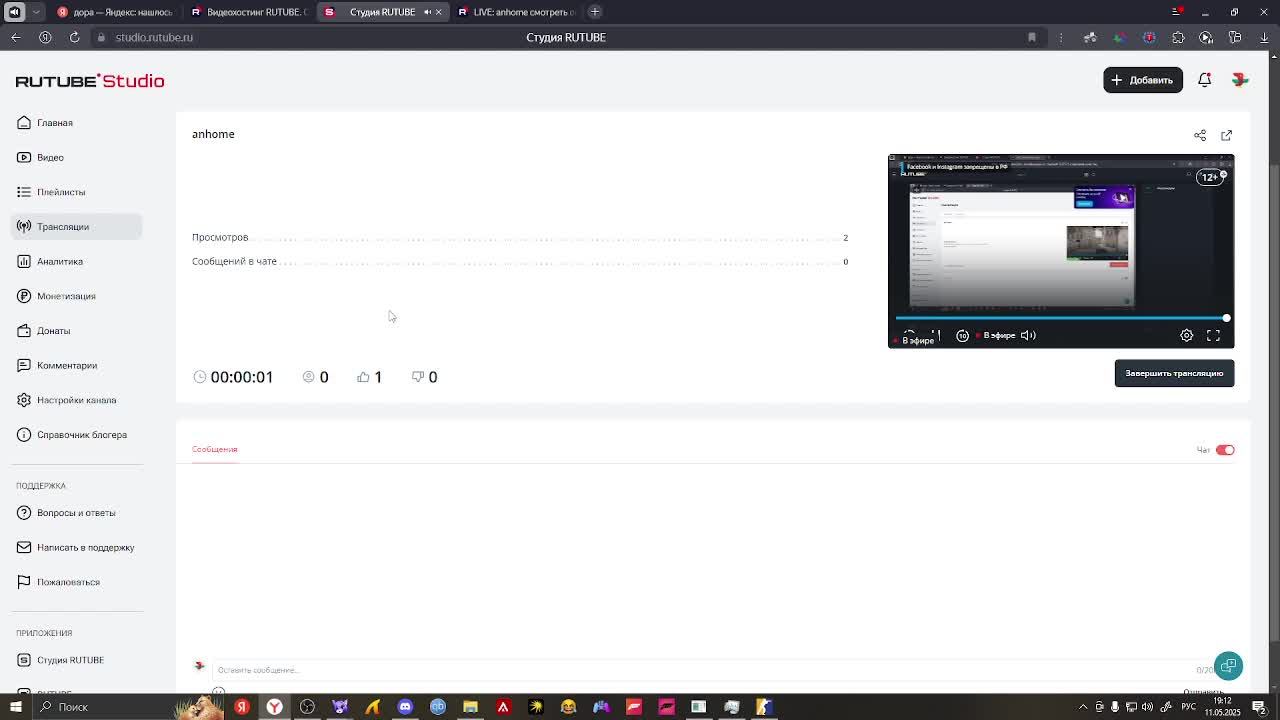Open the Windows Start menu
Screen dimensions: 1280x720
coord(16,707)
